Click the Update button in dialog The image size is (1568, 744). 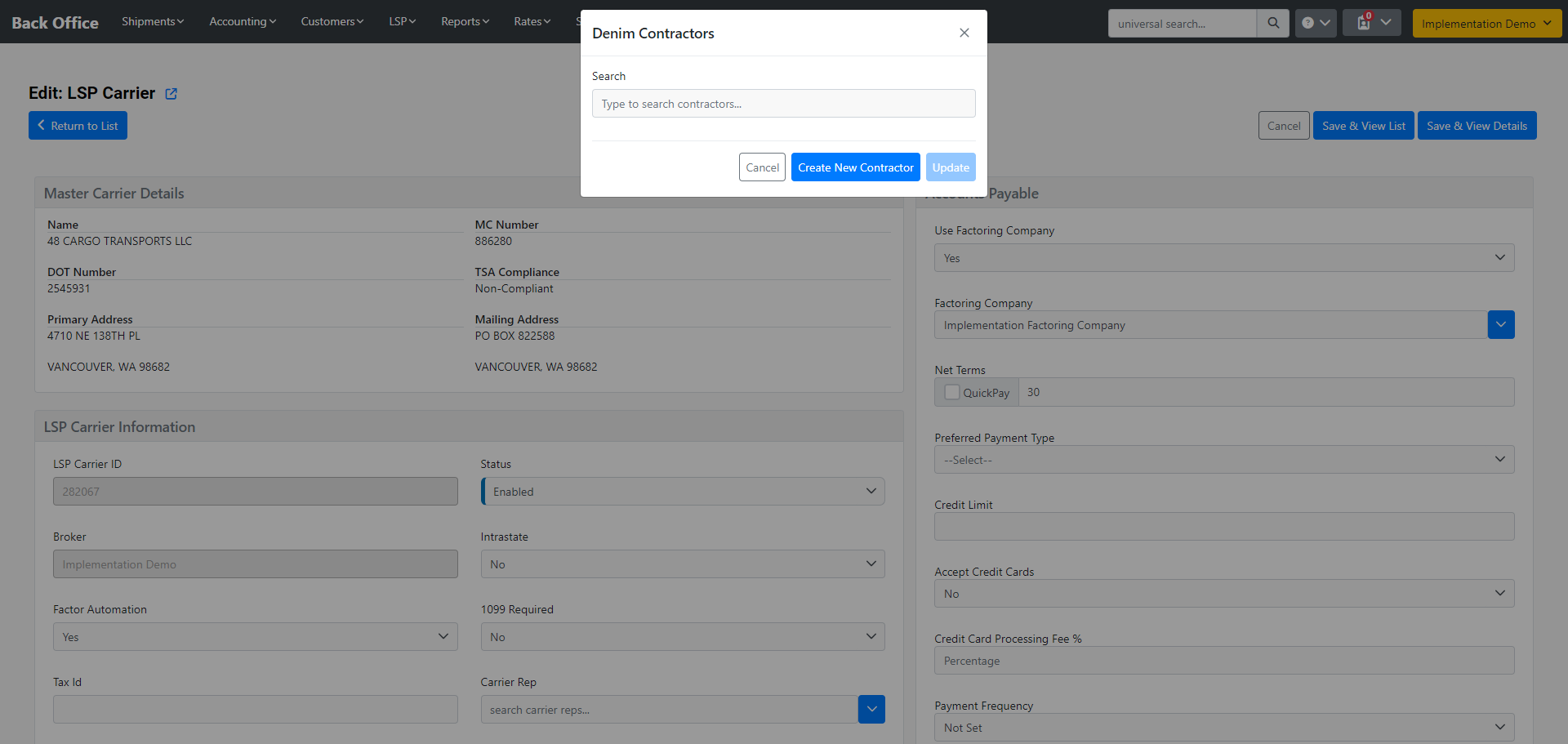951,167
